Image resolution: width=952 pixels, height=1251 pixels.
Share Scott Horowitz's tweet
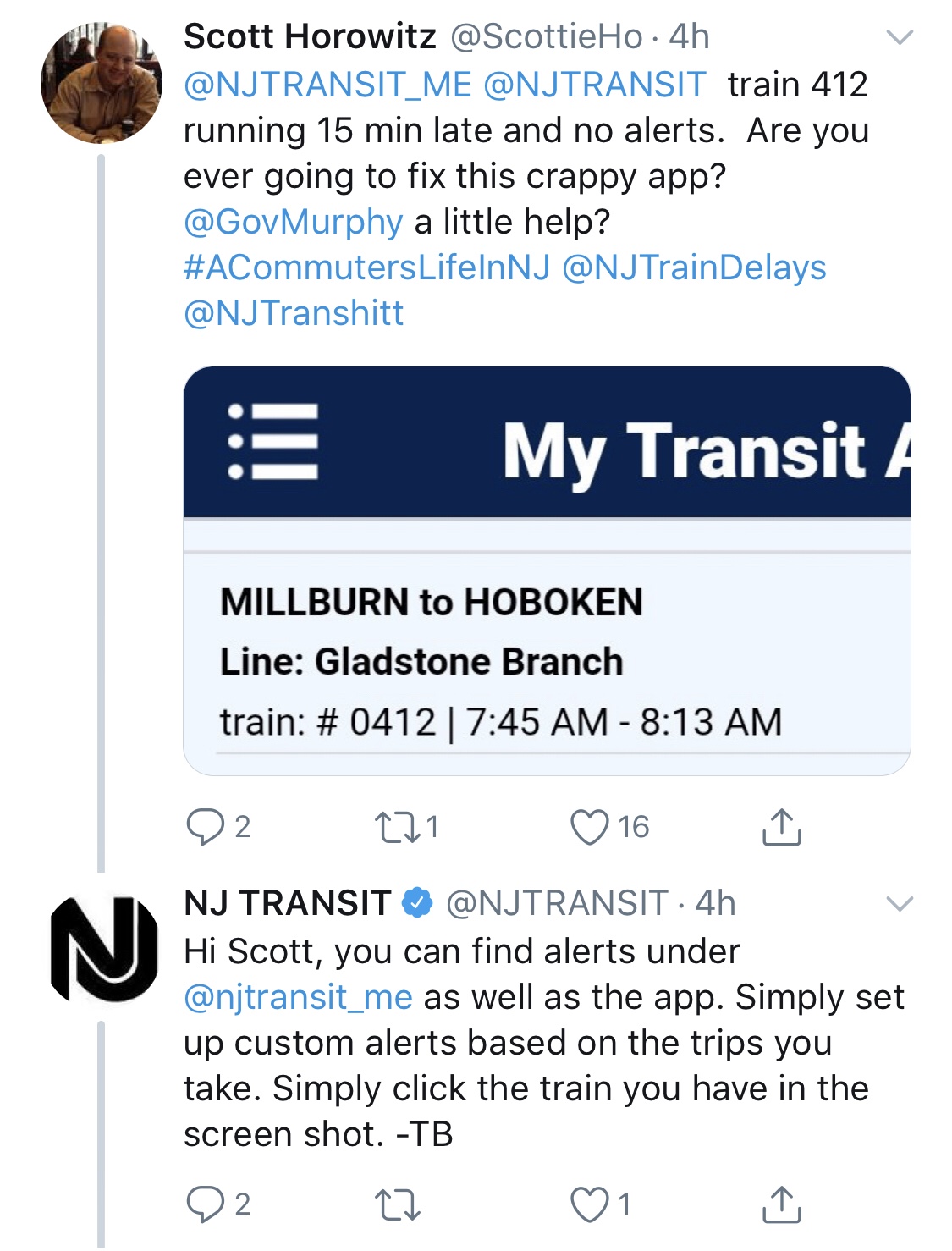pos(781,827)
